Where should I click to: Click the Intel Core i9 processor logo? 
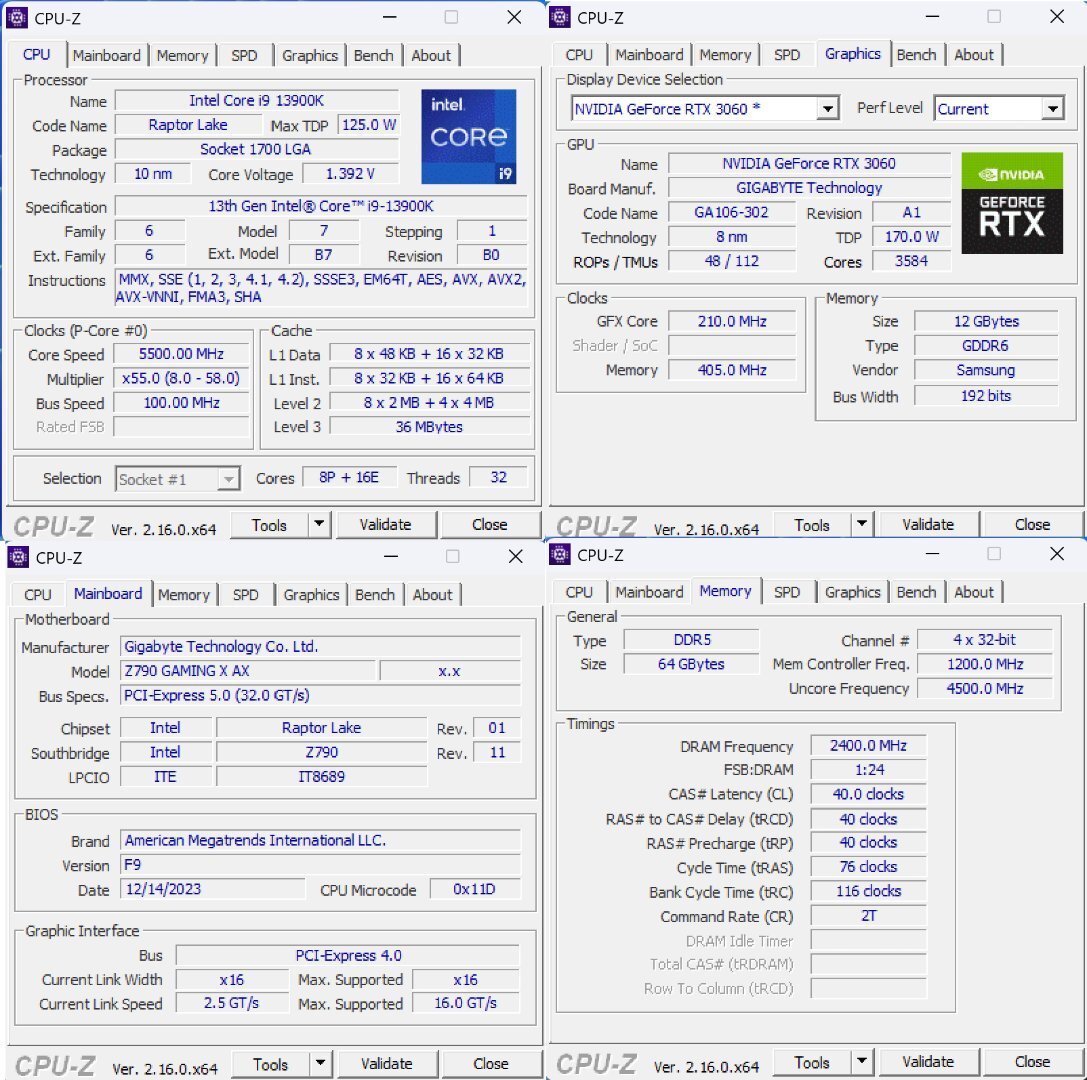click(x=469, y=137)
